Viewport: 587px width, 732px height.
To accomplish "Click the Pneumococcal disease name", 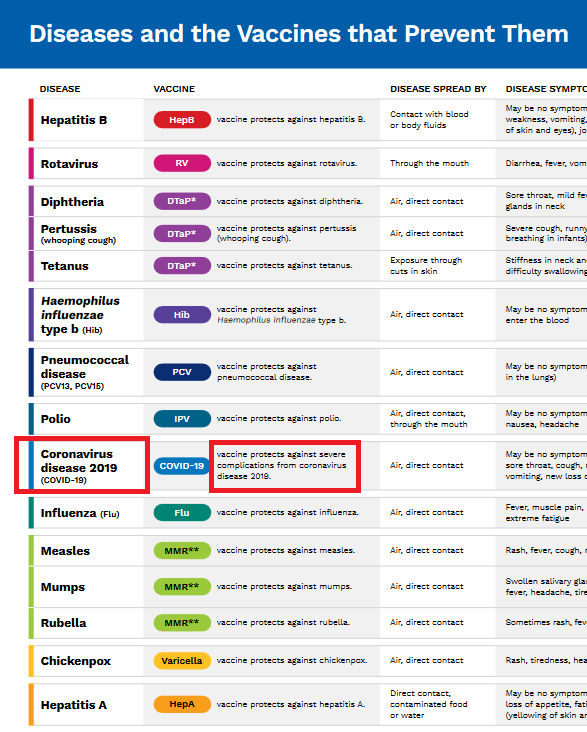I will (85, 373).
